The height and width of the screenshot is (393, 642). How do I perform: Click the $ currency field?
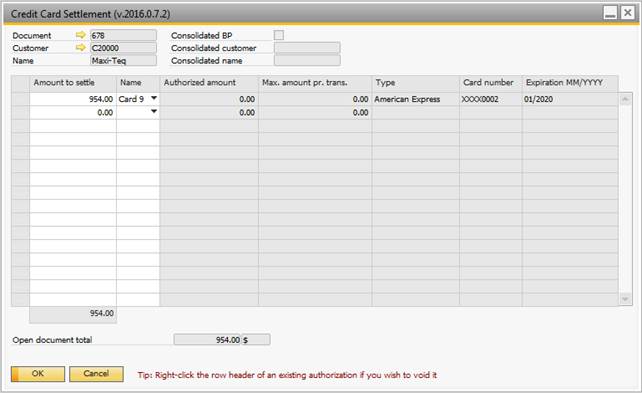point(256,340)
